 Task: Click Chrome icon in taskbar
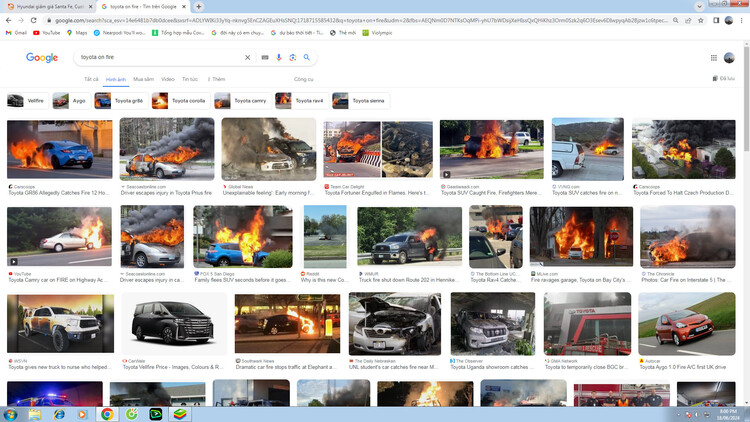coord(107,414)
